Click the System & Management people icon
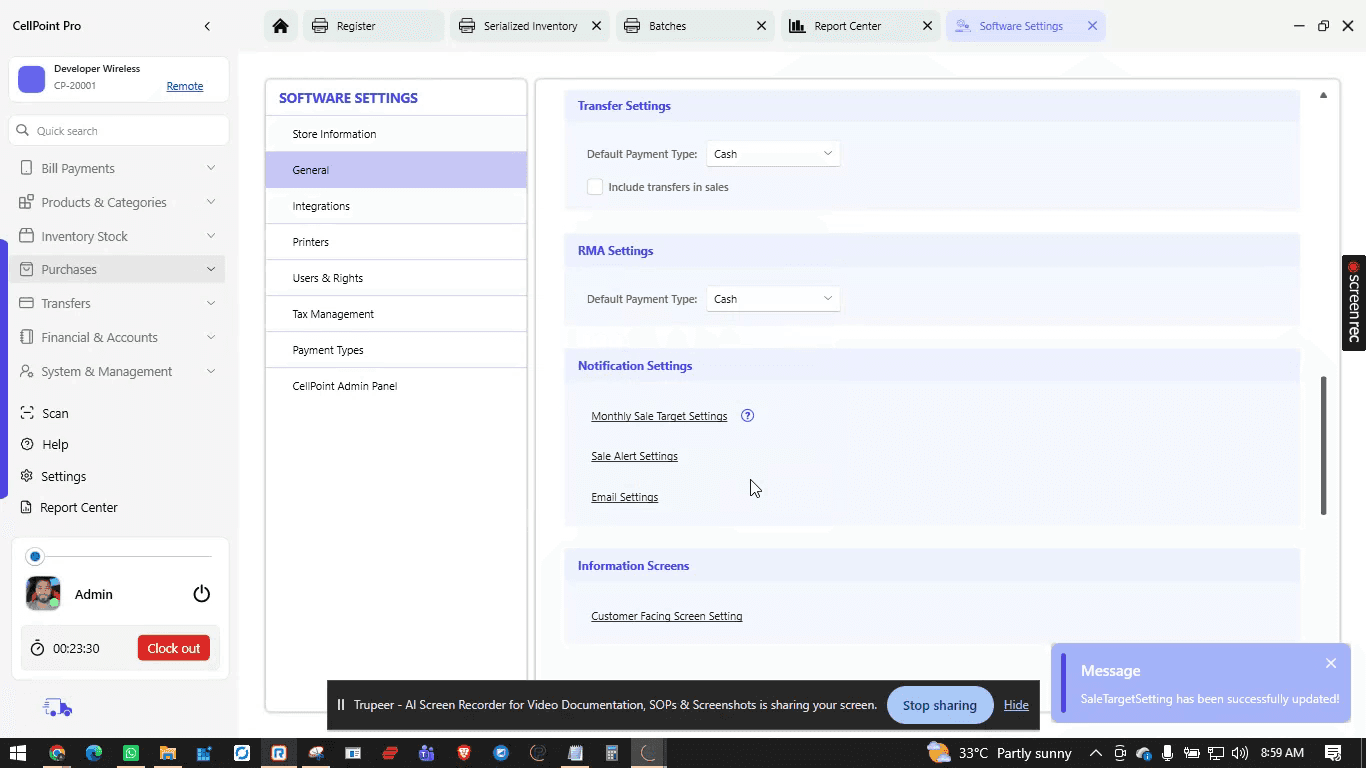The image size is (1366, 768). point(26,371)
